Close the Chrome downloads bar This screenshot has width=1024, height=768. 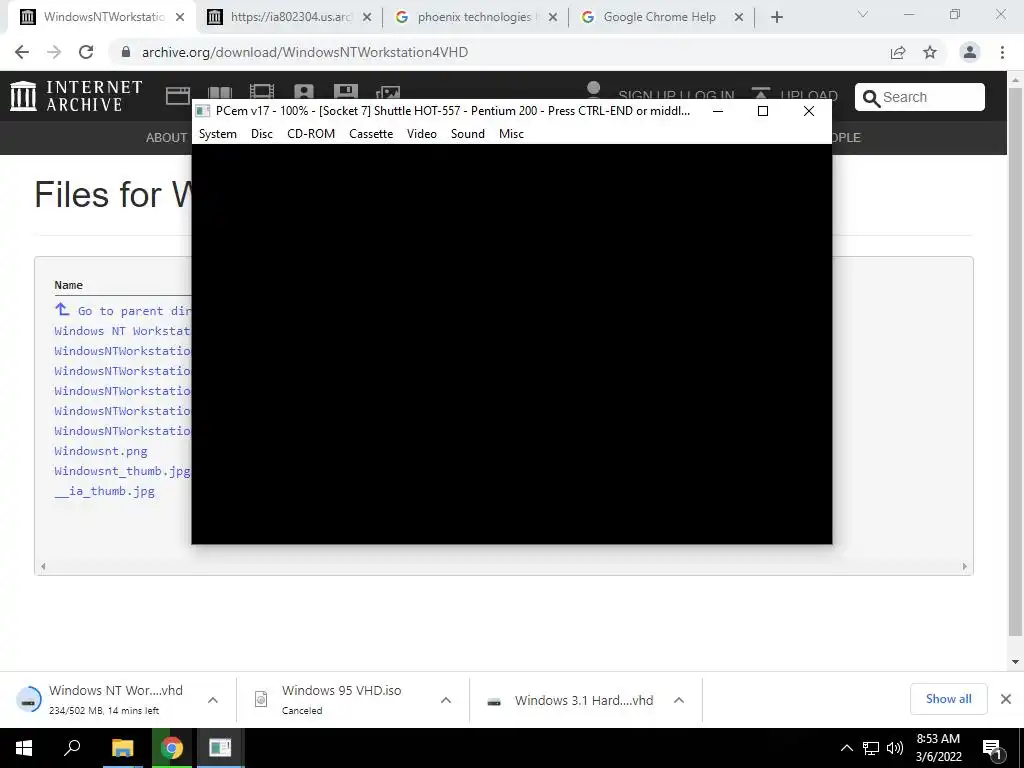coord(1006,699)
